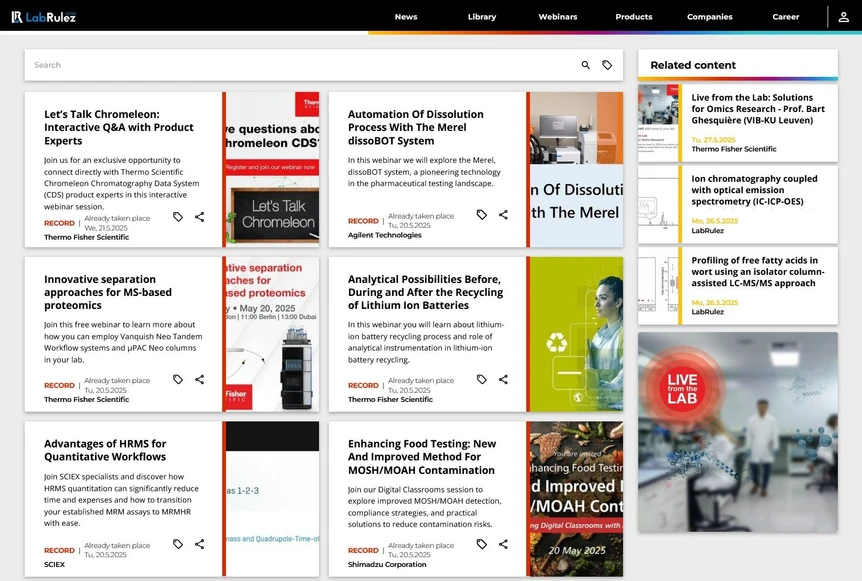Screen dimensions: 862x581
Task: Go to the Library menu item
Action: tap(481, 17)
